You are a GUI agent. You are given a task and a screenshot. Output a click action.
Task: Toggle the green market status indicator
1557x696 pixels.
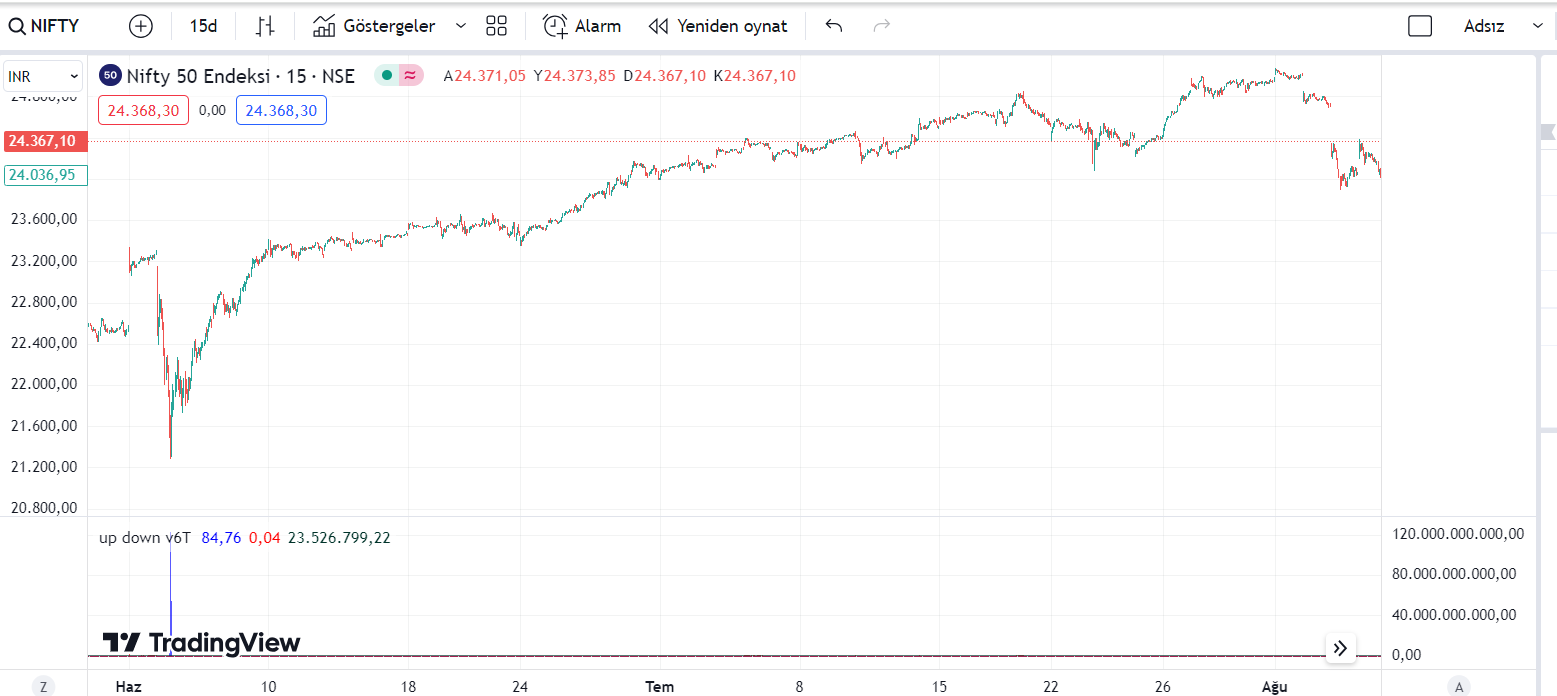pos(387,75)
